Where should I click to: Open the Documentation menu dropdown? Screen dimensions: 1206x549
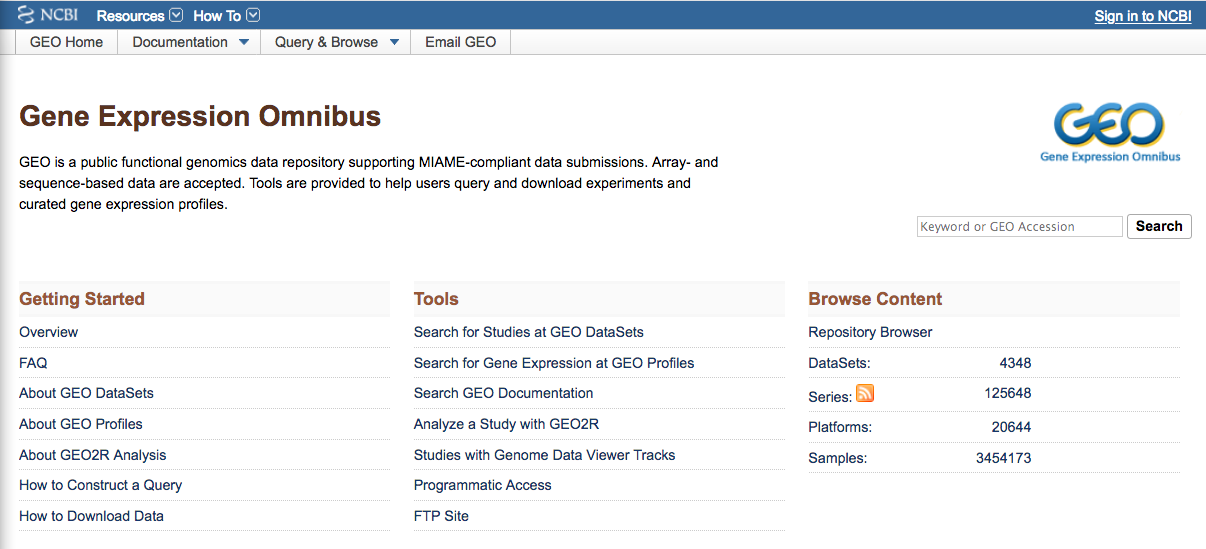[189, 42]
